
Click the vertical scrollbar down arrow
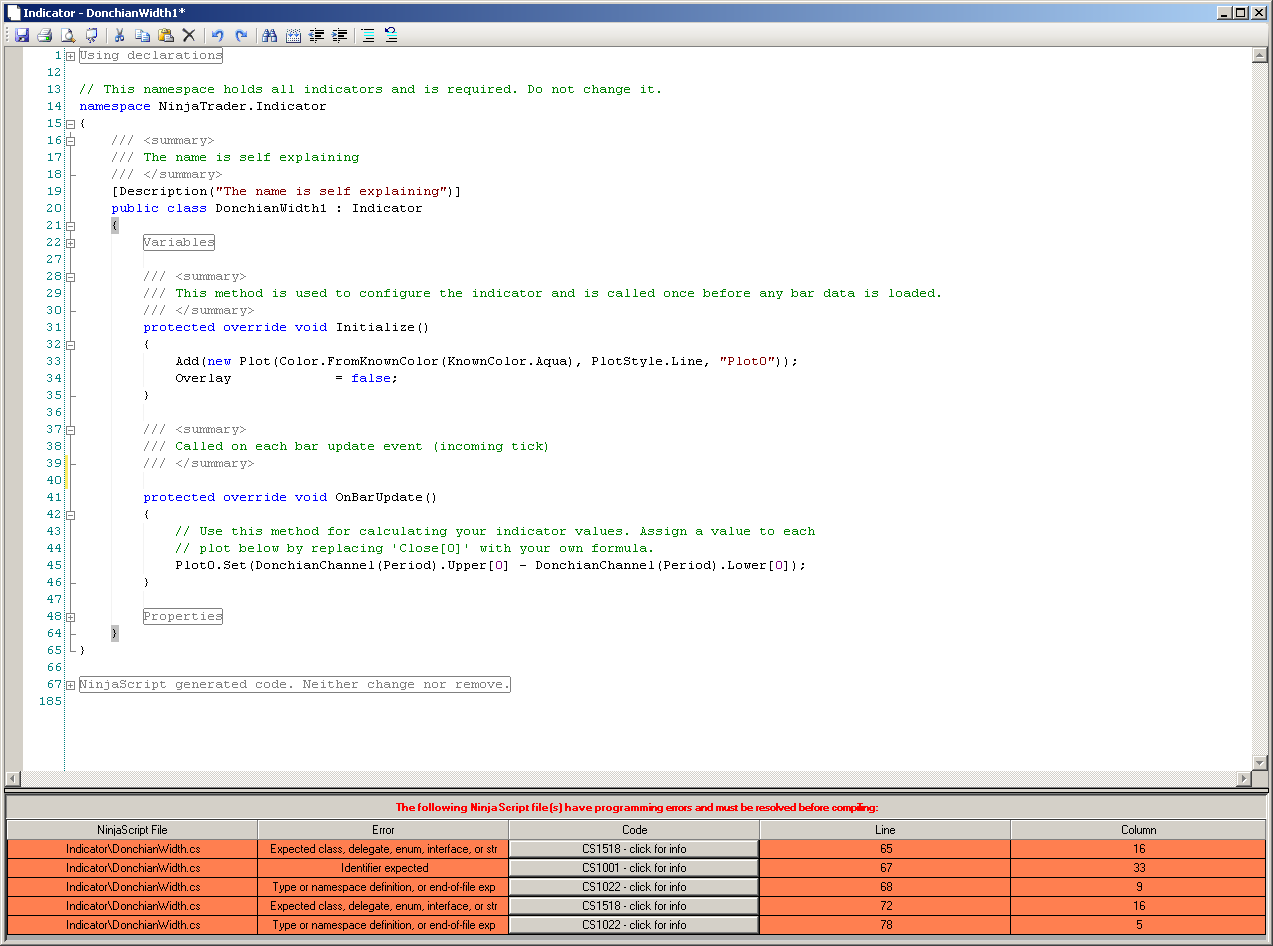(1259, 762)
